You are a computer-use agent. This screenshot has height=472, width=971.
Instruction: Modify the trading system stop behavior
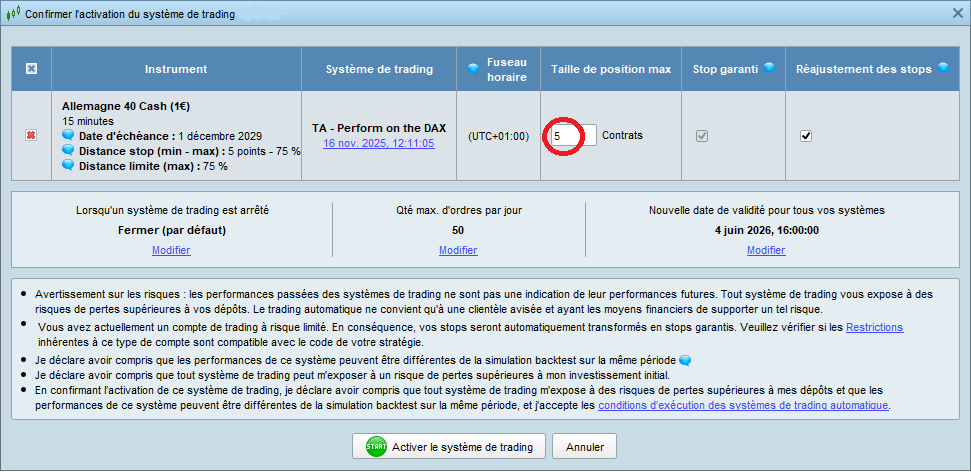171,250
